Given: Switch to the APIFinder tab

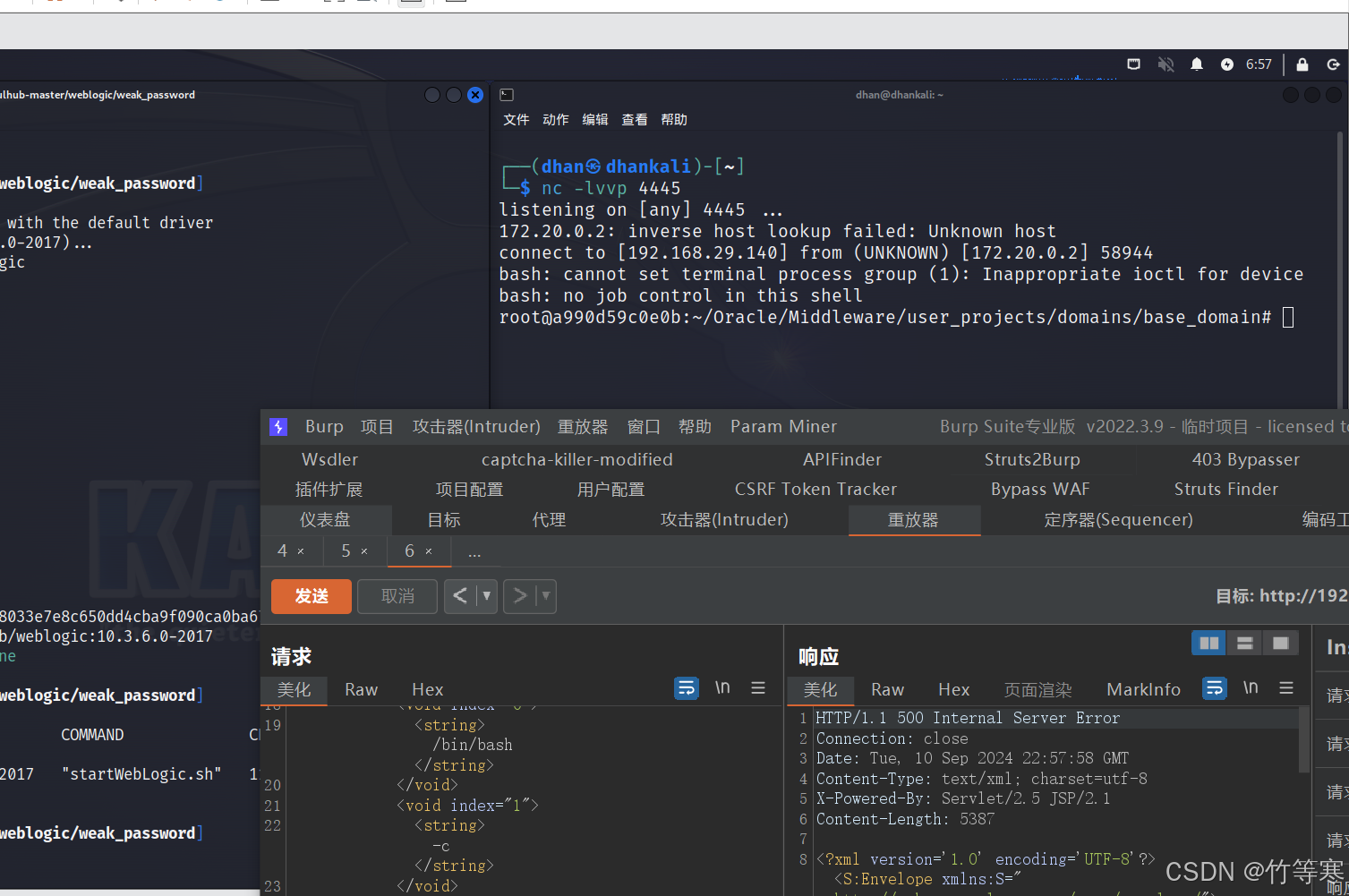Looking at the screenshot, I should pos(842,460).
